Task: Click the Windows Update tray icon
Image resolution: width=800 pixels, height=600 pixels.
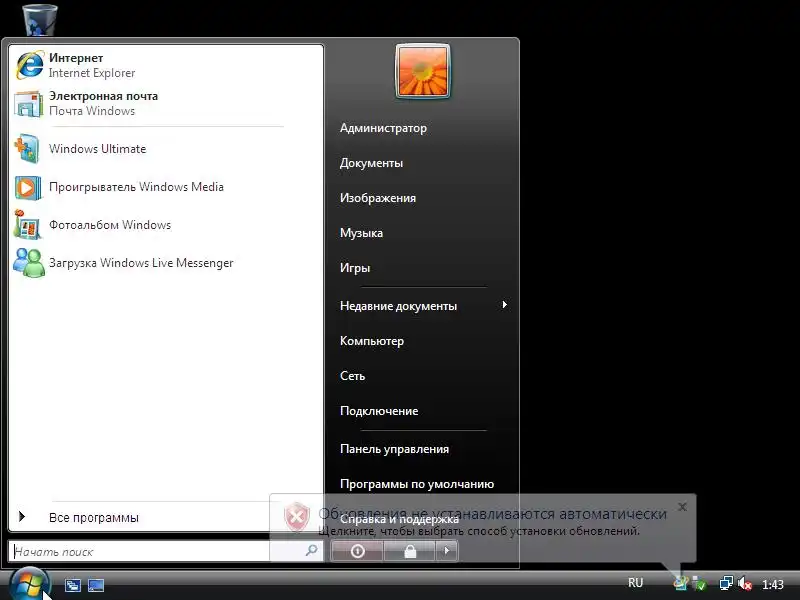Action: tap(680, 583)
